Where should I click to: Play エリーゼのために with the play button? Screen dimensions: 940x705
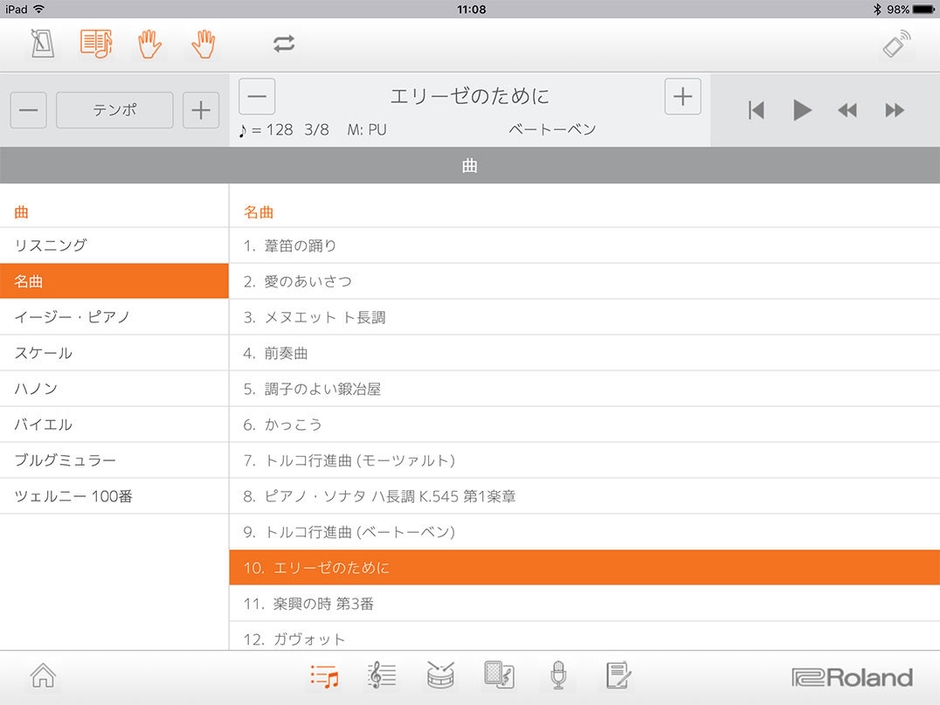(x=803, y=110)
